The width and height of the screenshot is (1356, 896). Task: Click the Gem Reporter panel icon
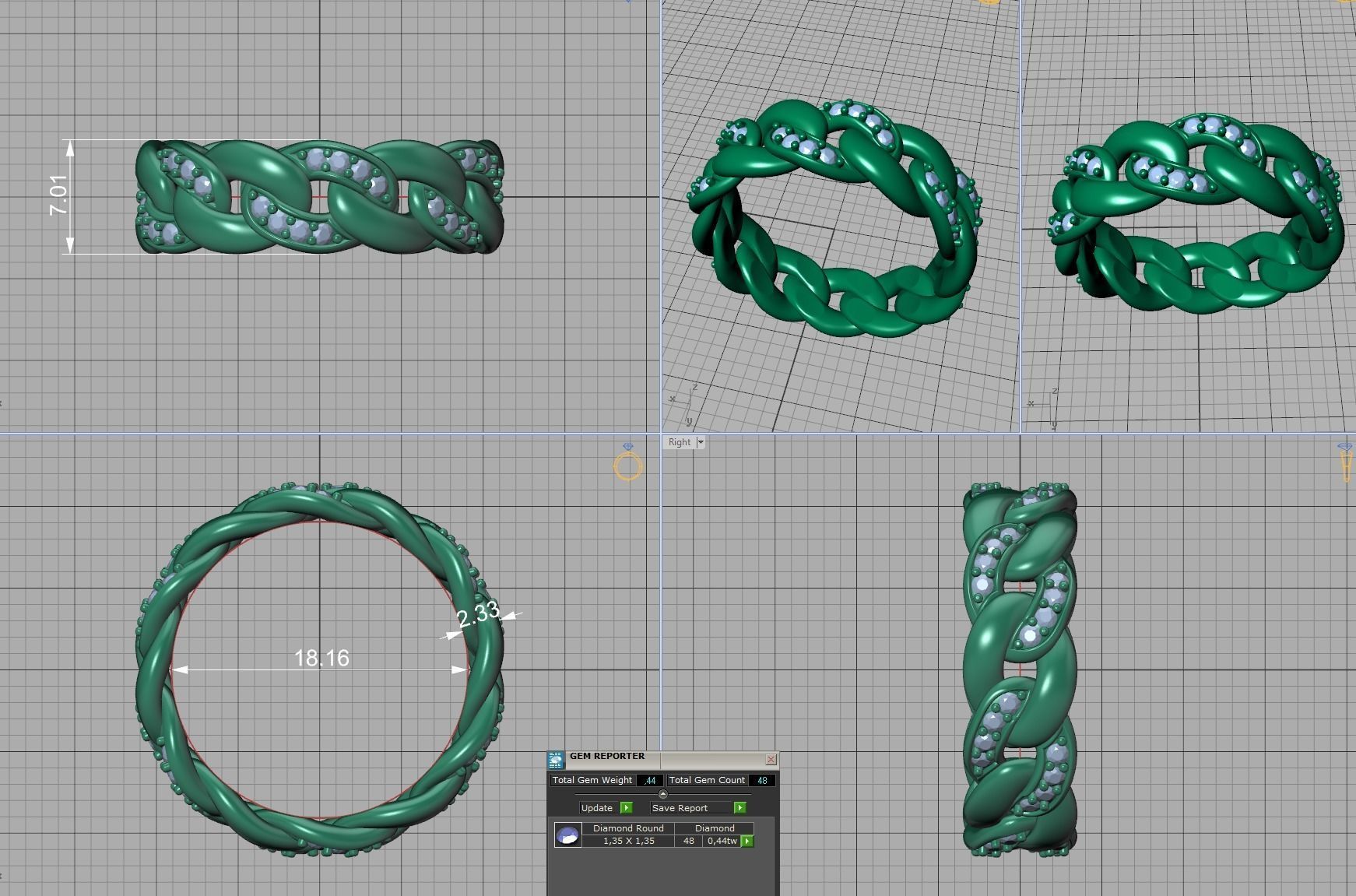[x=555, y=760]
